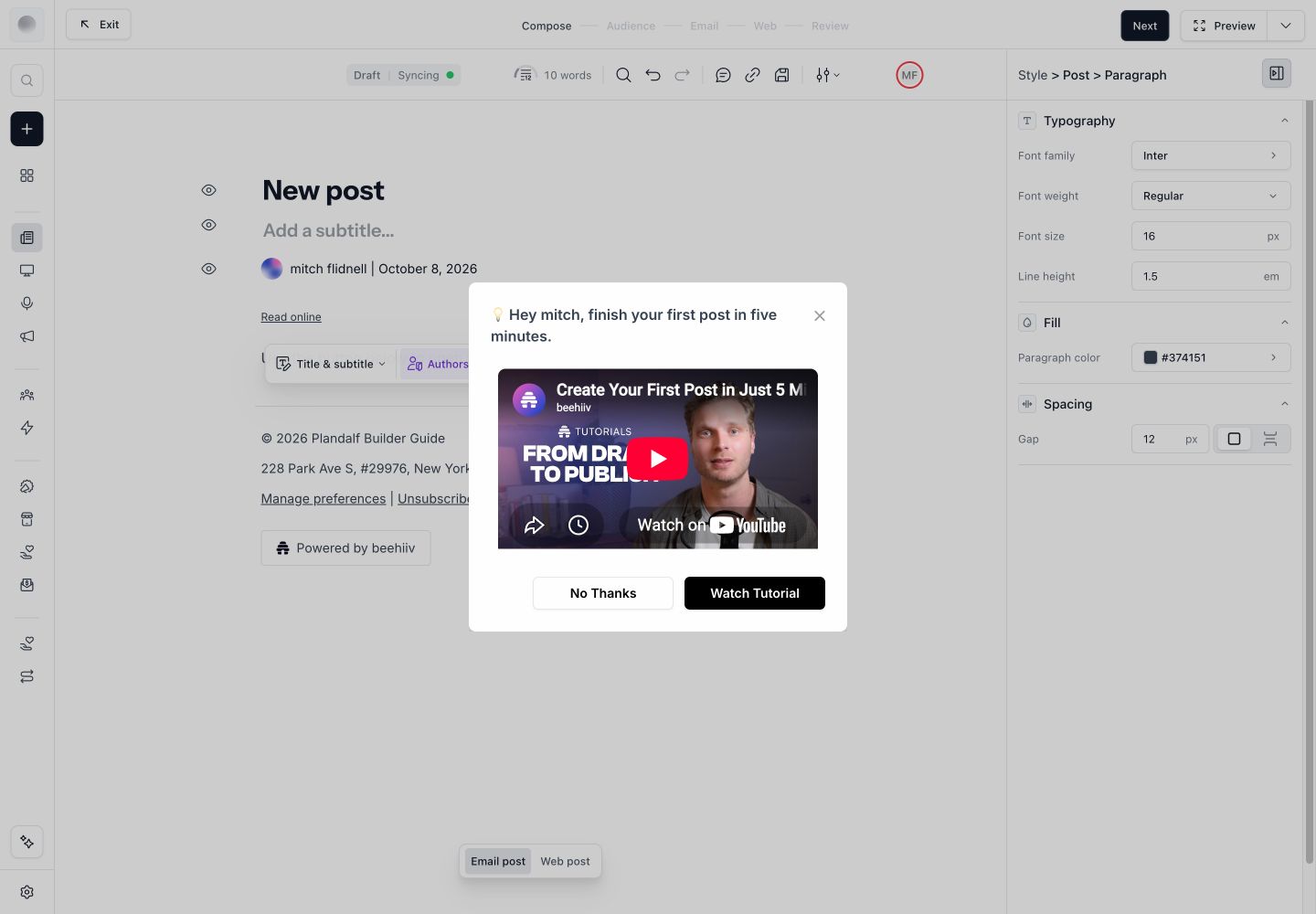Screen dimensions: 1316x914
Task: Open the settings gear at sidebar bottom
Action: (x=27, y=892)
